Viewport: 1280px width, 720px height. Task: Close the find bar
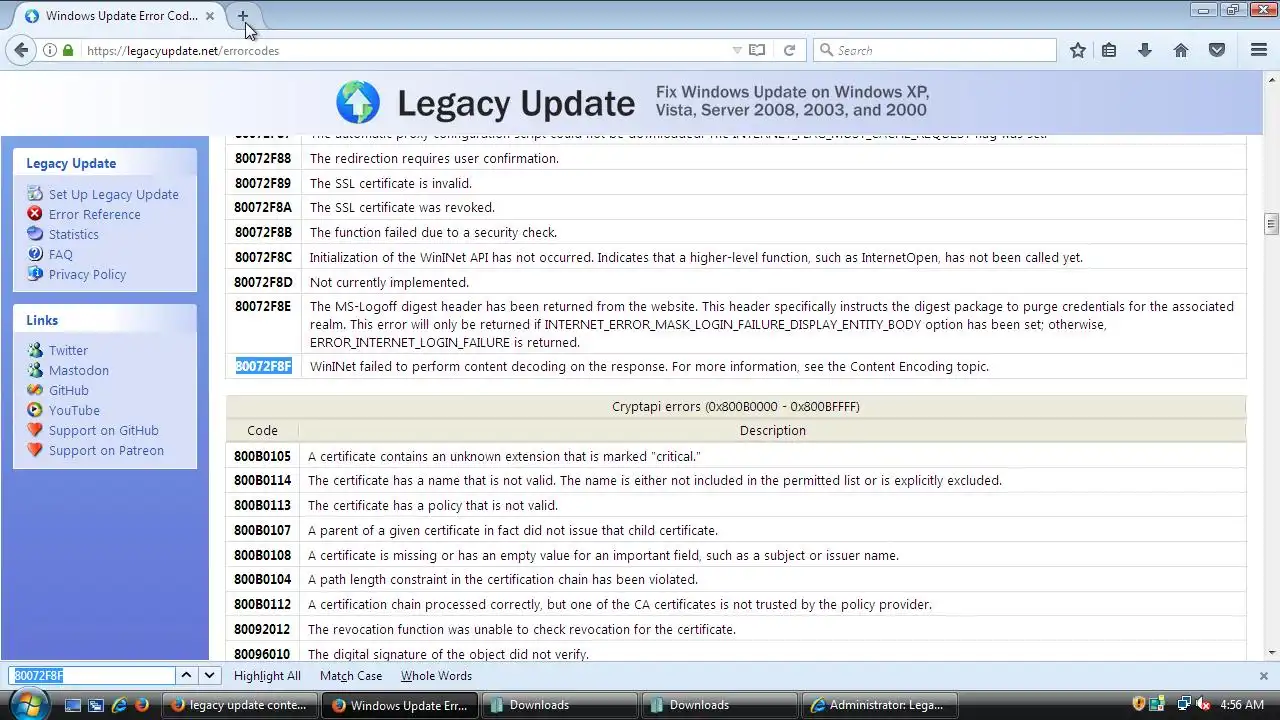point(1263,676)
